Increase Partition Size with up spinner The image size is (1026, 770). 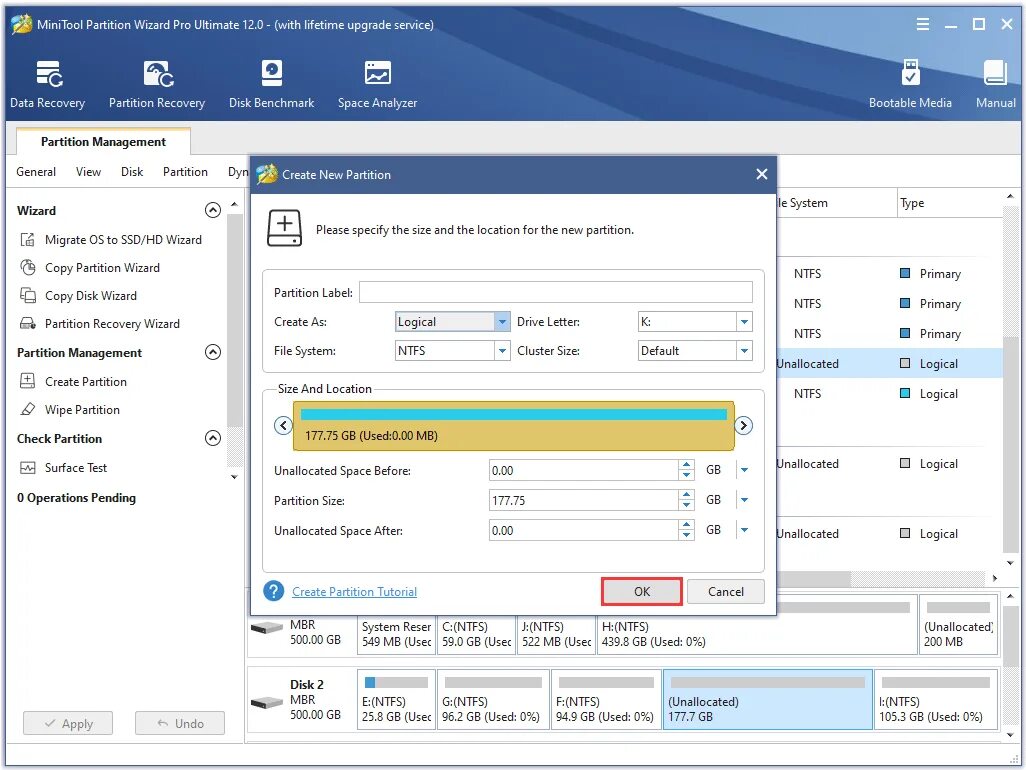coord(686,495)
